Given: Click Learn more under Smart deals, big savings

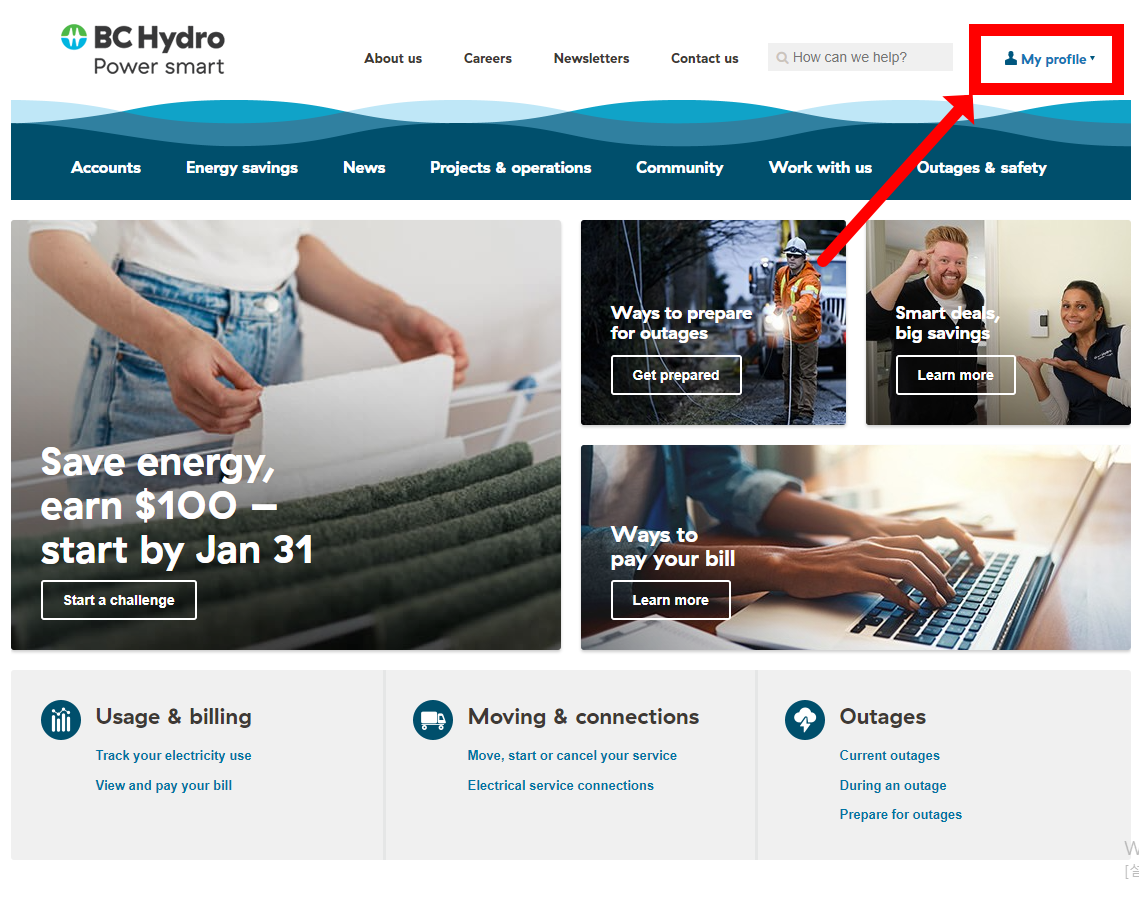Looking at the screenshot, I should (x=955, y=375).
